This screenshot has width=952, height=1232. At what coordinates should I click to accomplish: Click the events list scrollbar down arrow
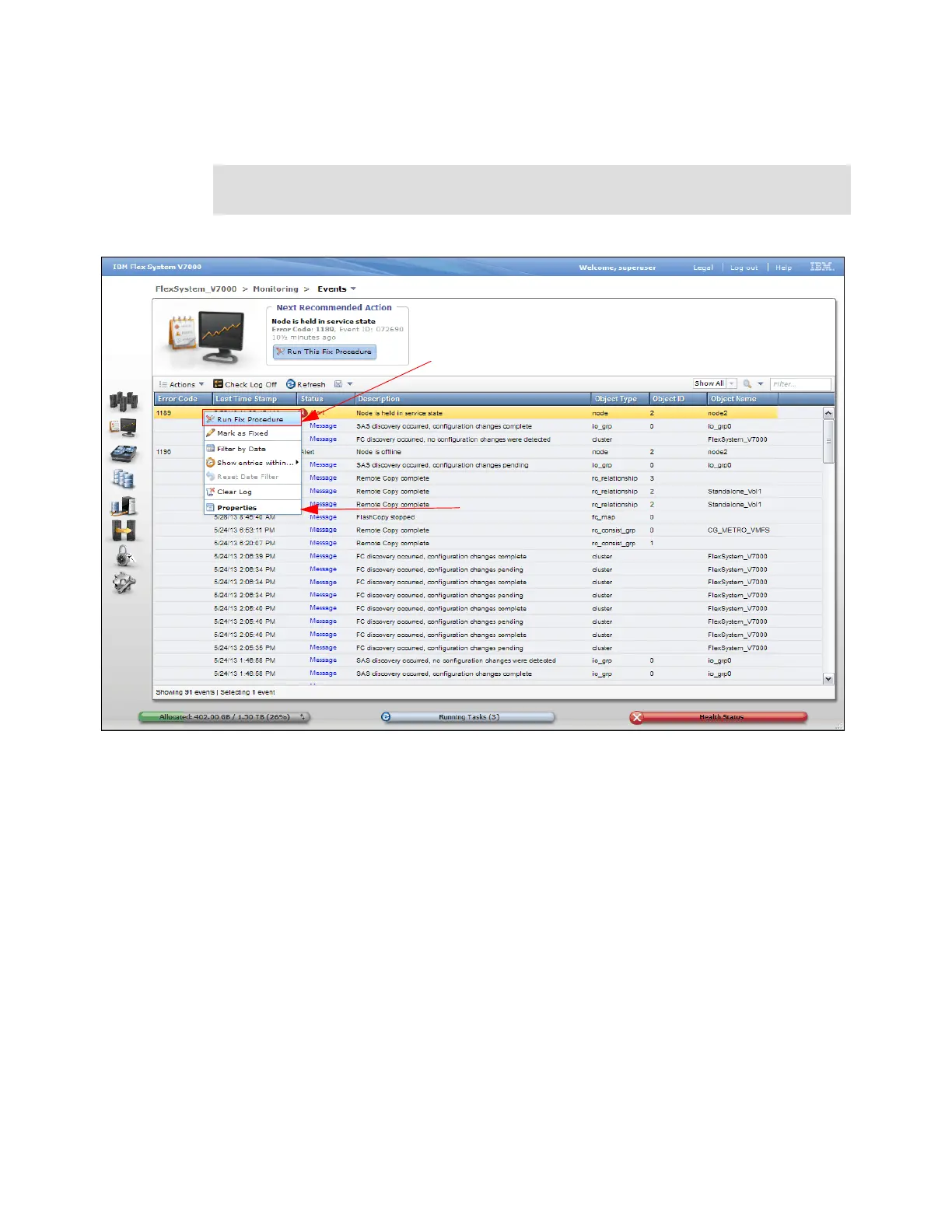click(828, 679)
